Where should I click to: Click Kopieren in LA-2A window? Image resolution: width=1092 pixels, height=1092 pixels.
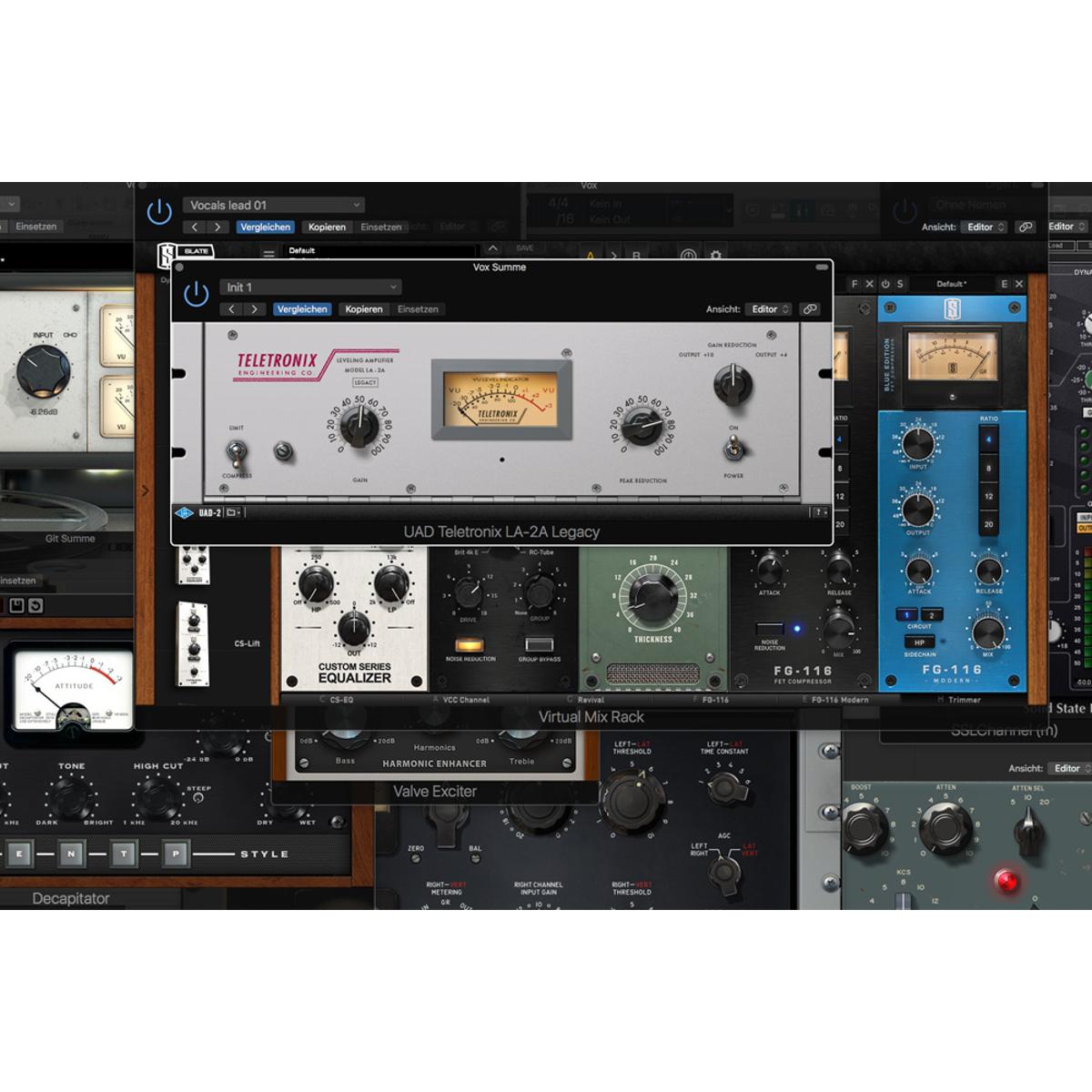point(364,309)
